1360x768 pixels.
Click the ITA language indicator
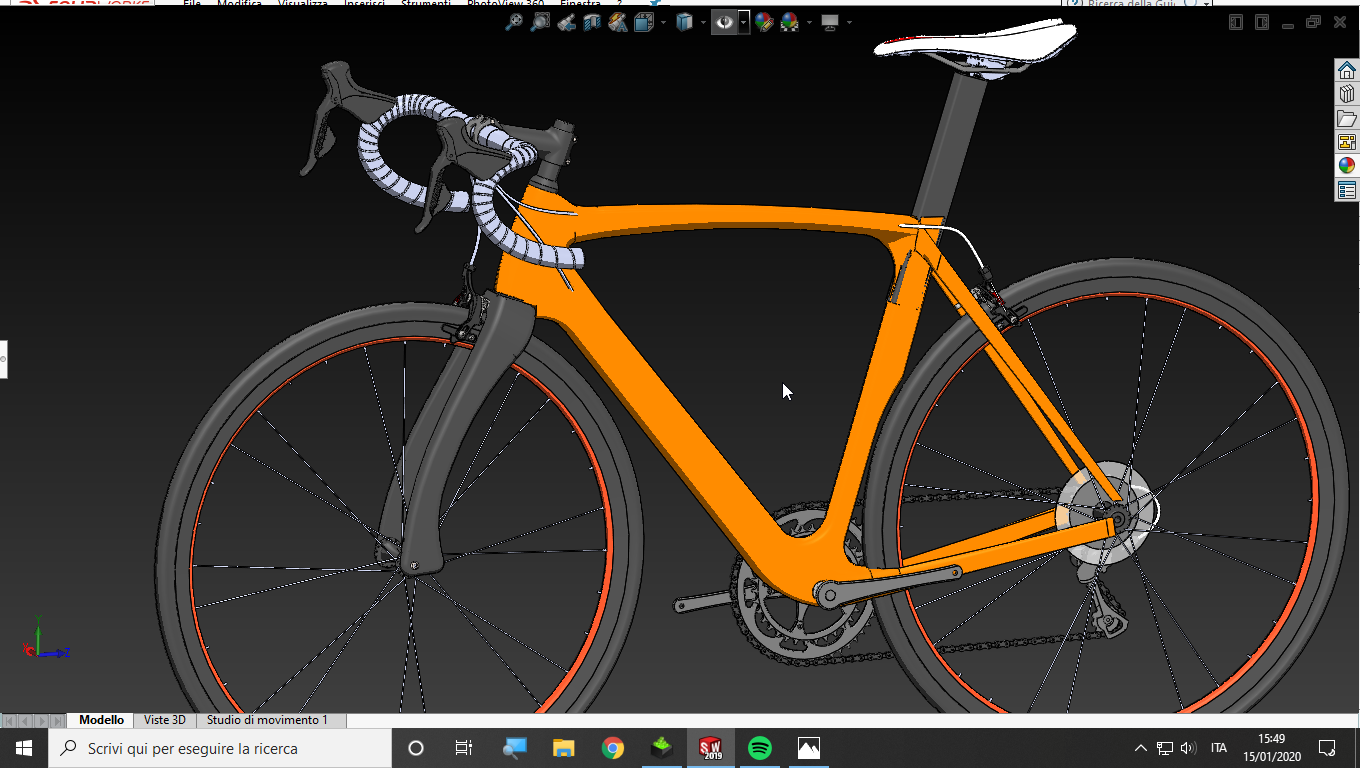1219,748
